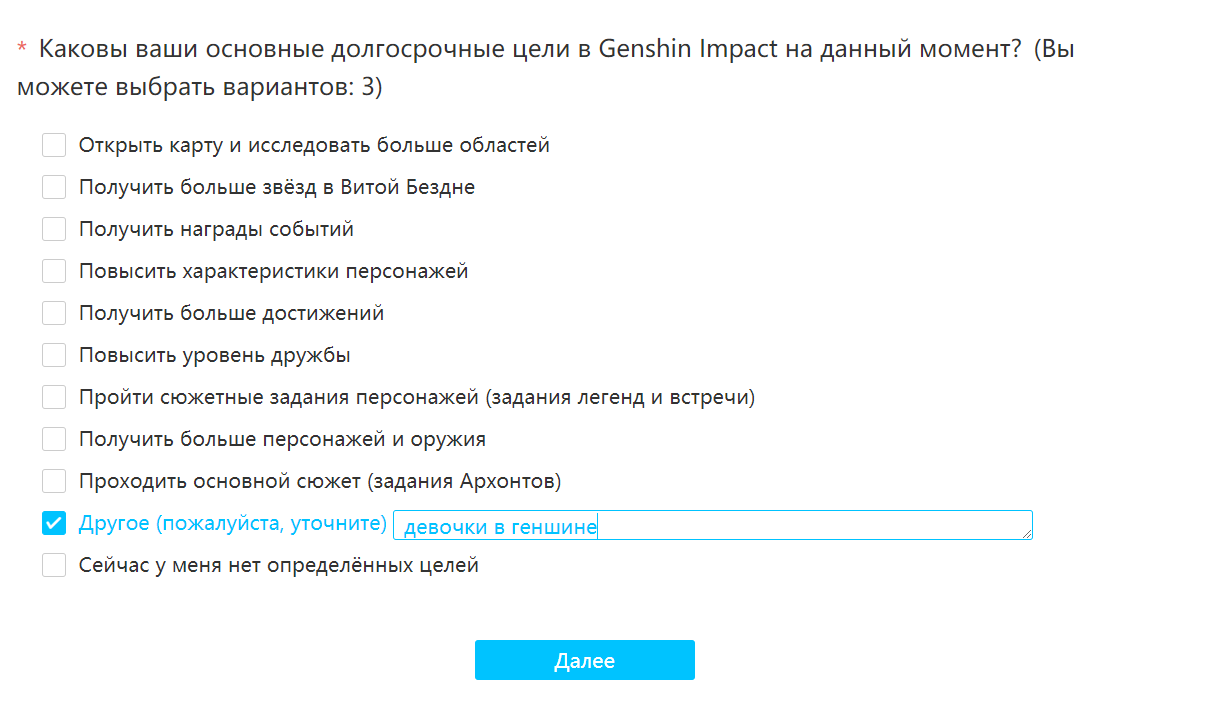This screenshot has height=713, width=1219.
Task: Tick 'Сейчас у меня нет определённых целей' checkbox
Action: click(54, 566)
